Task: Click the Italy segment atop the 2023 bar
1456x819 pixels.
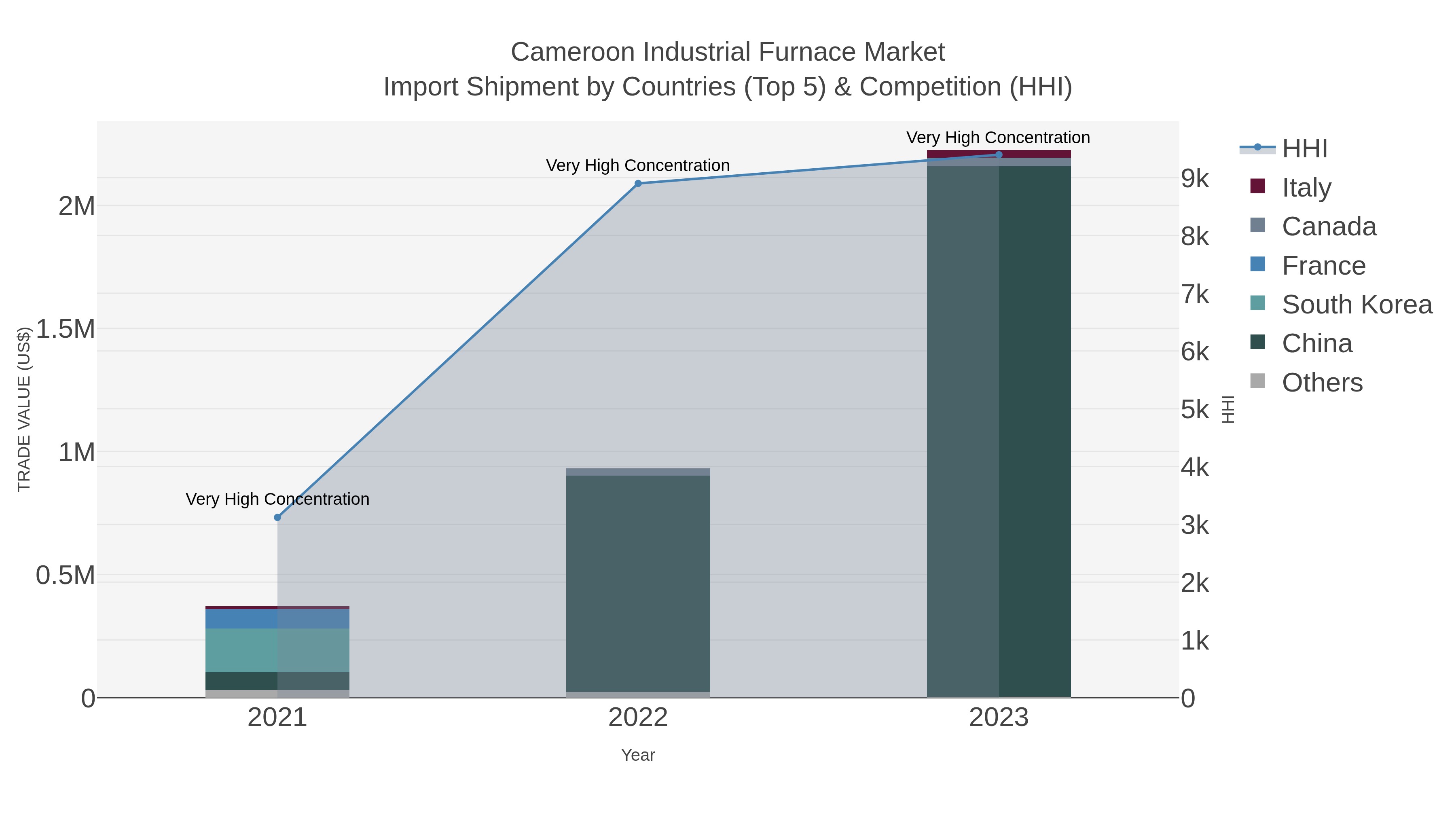Action: tap(999, 154)
